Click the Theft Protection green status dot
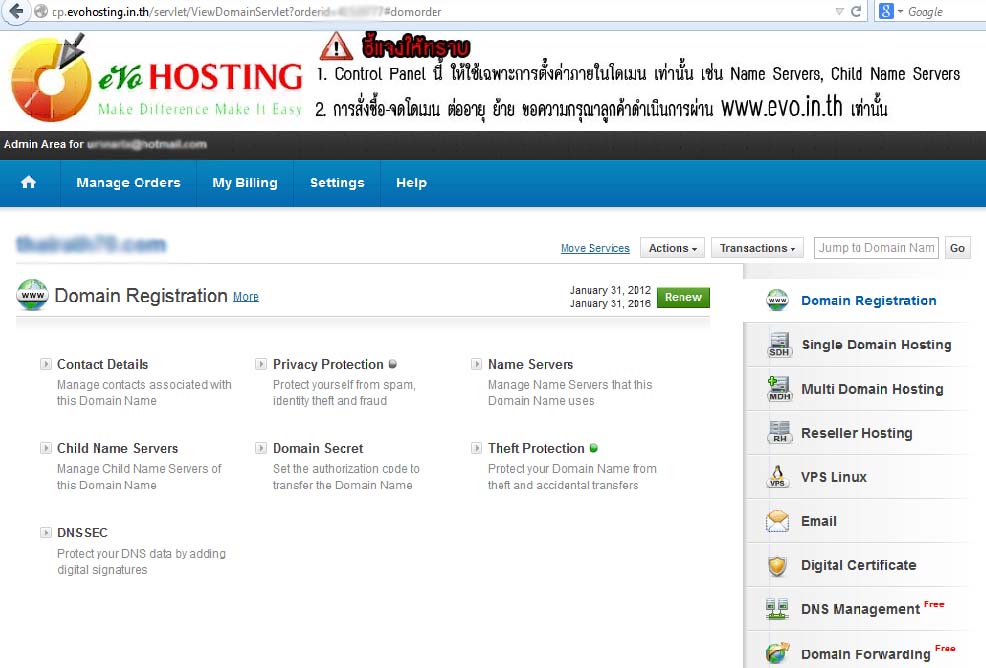 (x=594, y=448)
